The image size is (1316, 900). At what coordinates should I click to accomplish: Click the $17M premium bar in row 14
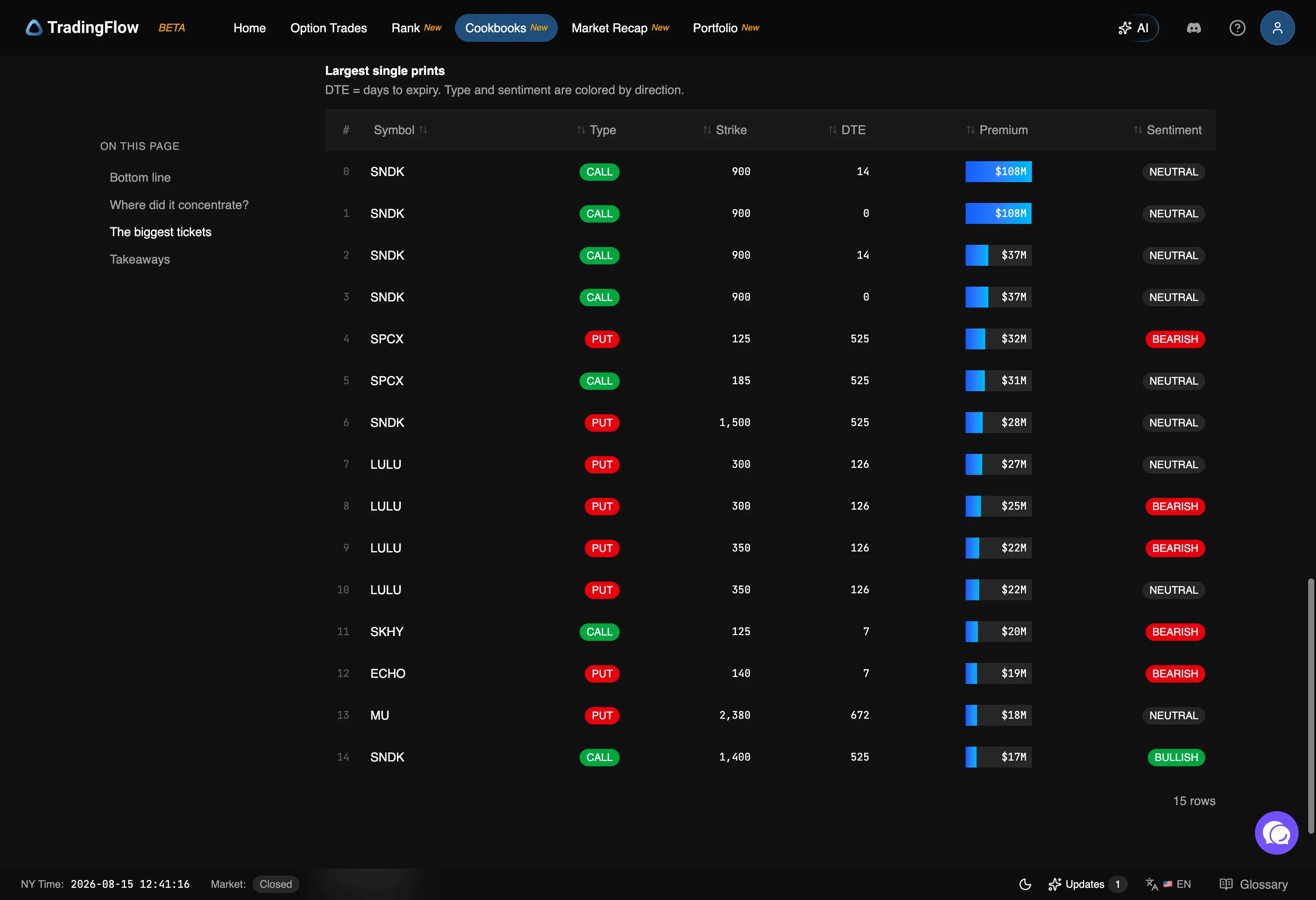coord(998,758)
